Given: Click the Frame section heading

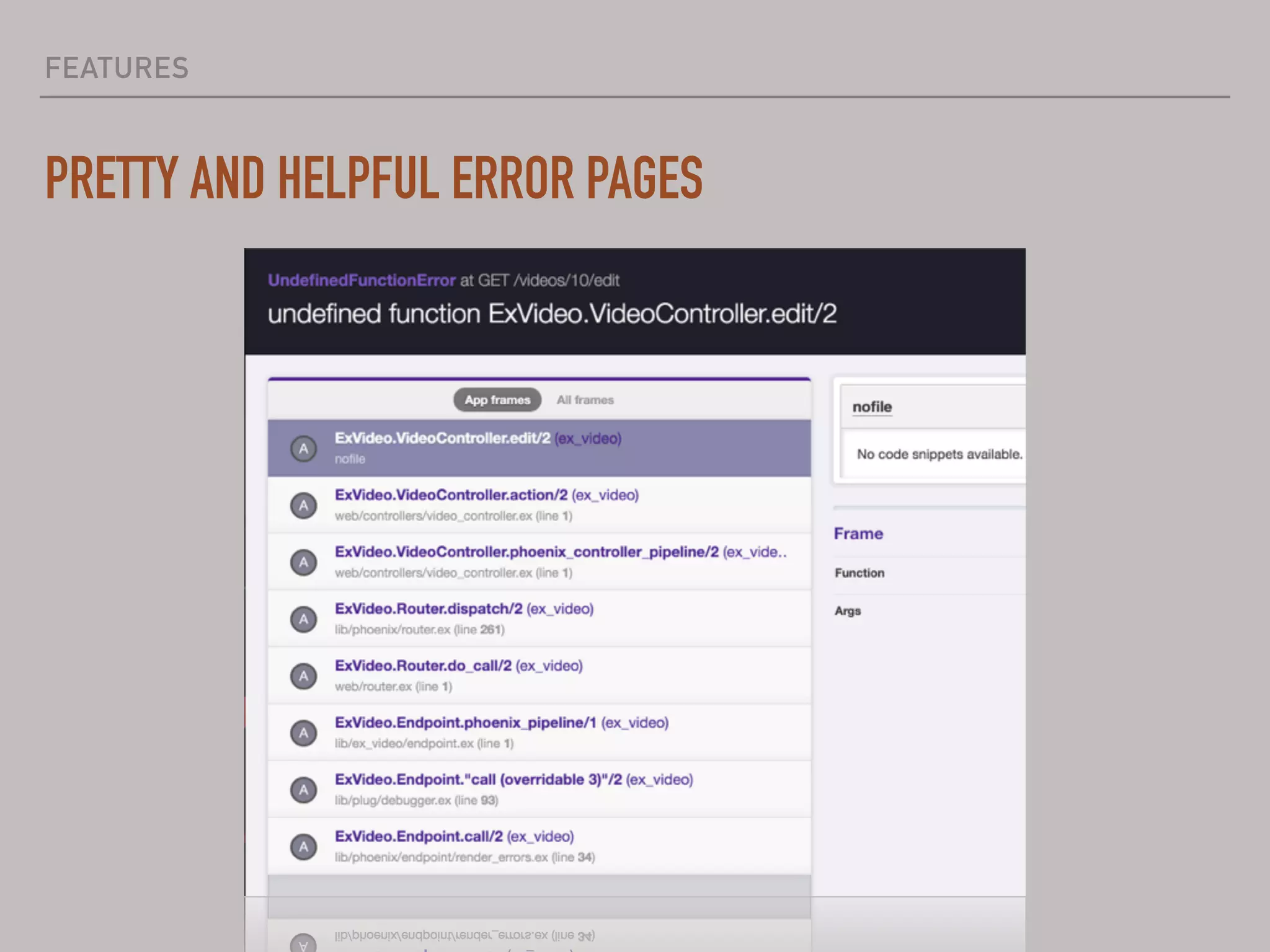Looking at the screenshot, I should click(x=858, y=534).
